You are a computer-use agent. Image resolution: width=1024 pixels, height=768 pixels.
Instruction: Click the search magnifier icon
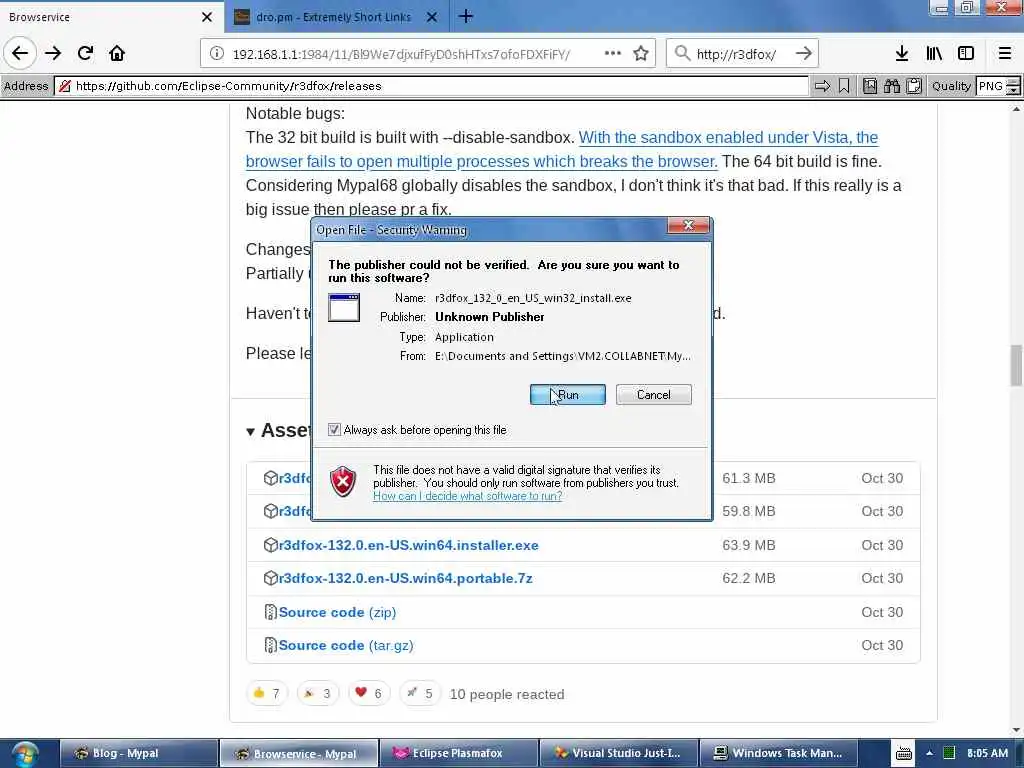click(682, 54)
